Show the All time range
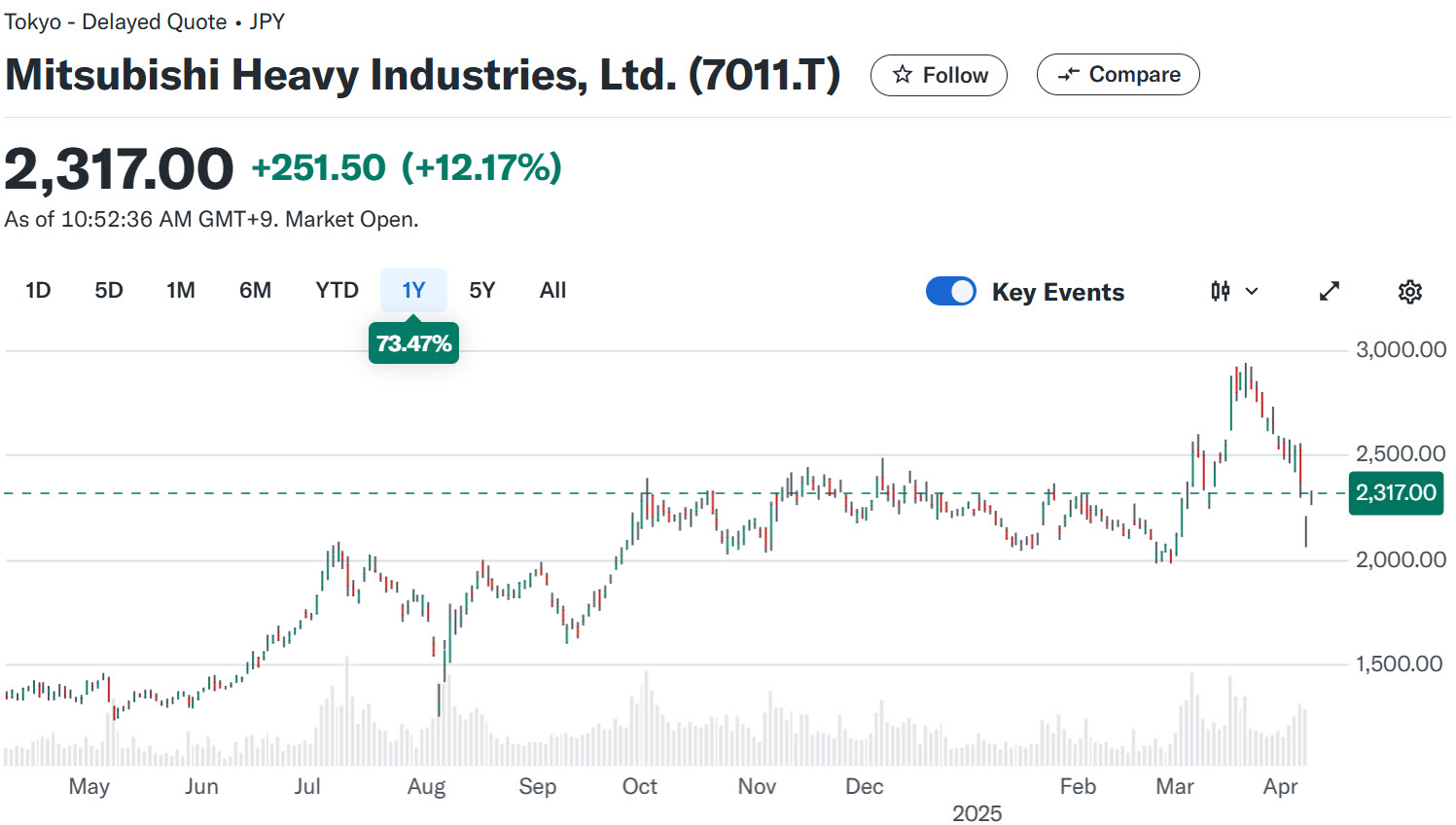 (552, 290)
